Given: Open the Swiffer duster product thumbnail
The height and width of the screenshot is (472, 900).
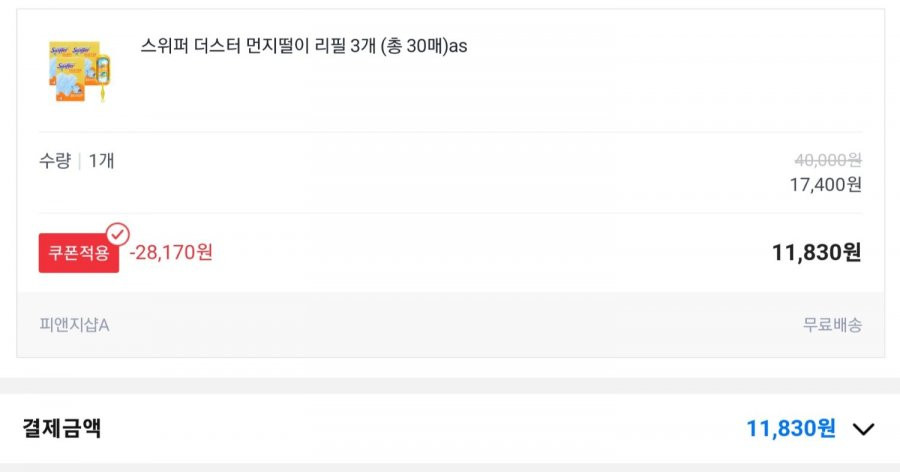Looking at the screenshot, I should click(x=79, y=71).
